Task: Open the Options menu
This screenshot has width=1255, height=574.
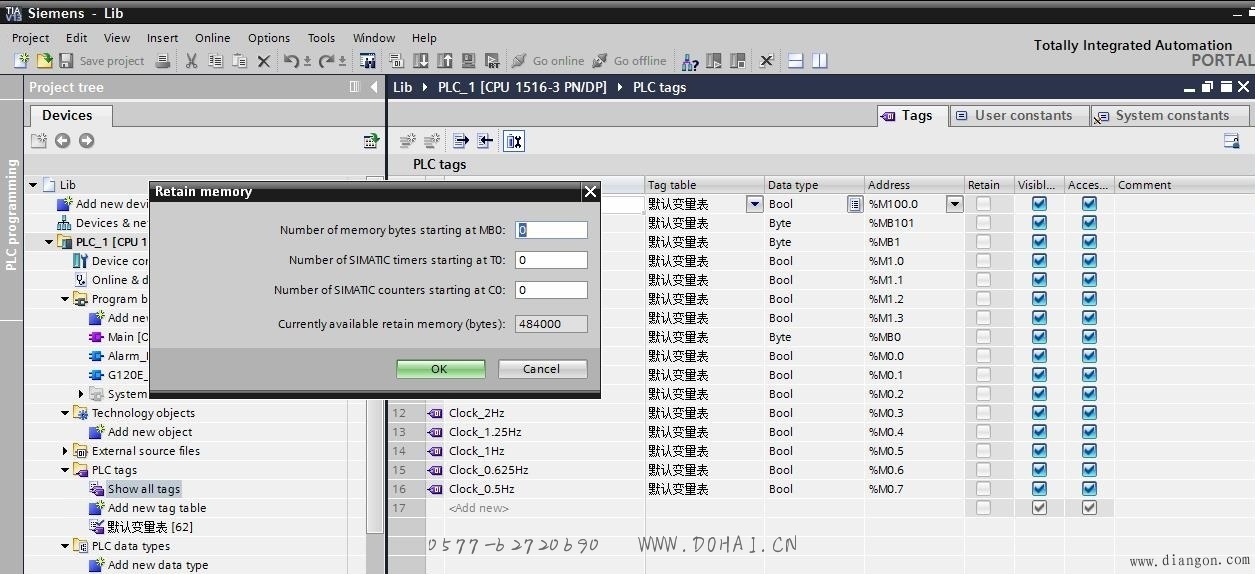Action: [269, 38]
